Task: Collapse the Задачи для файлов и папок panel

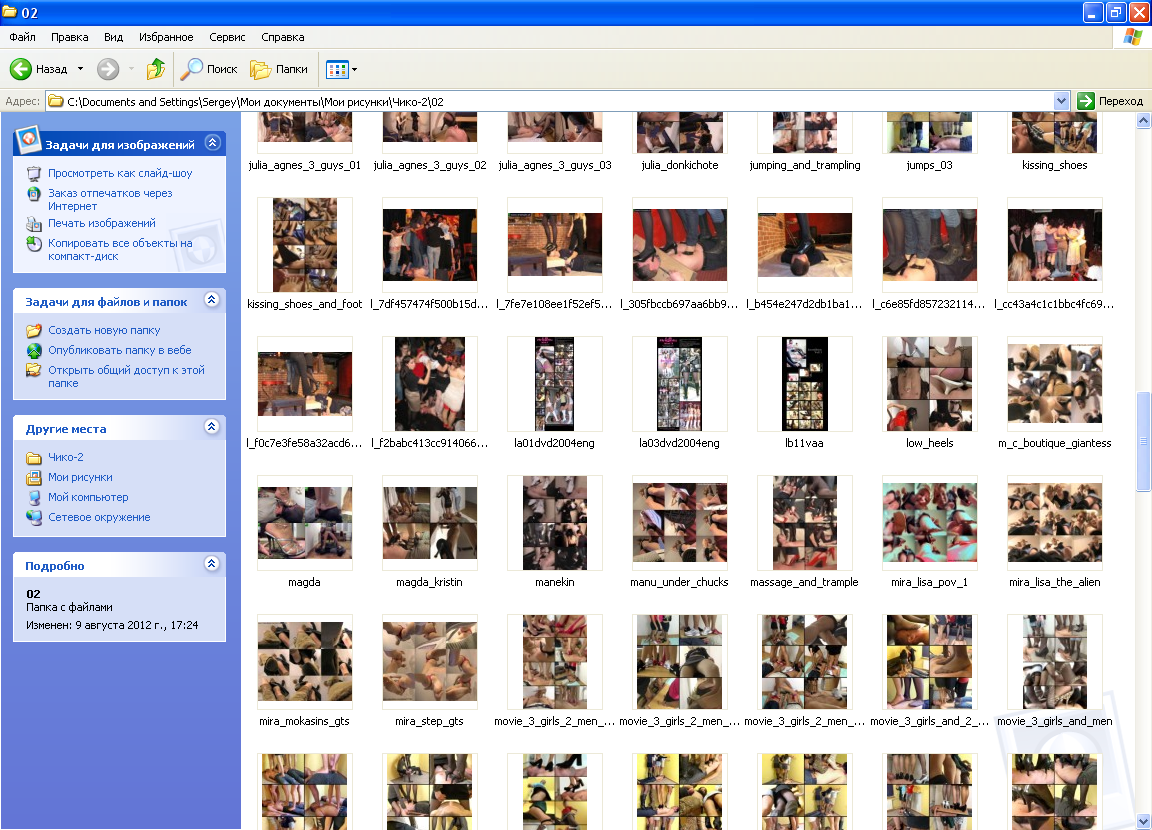Action: click(212, 300)
